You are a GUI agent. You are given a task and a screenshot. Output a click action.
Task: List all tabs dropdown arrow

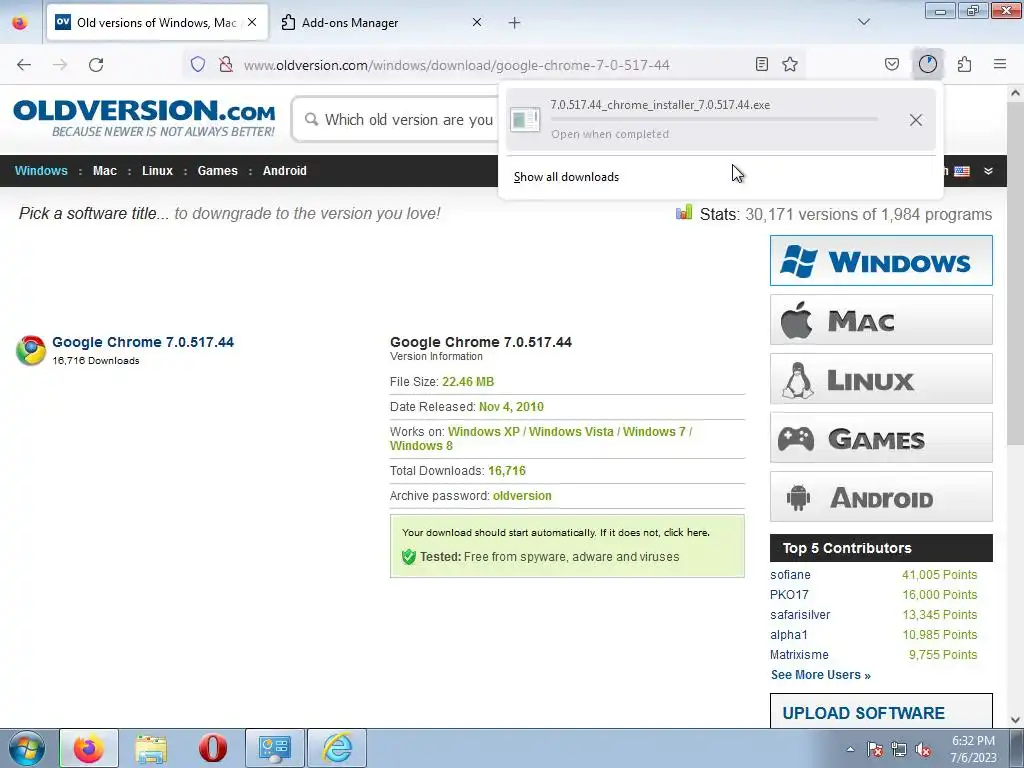pyautogui.click(x=863, y=22)
